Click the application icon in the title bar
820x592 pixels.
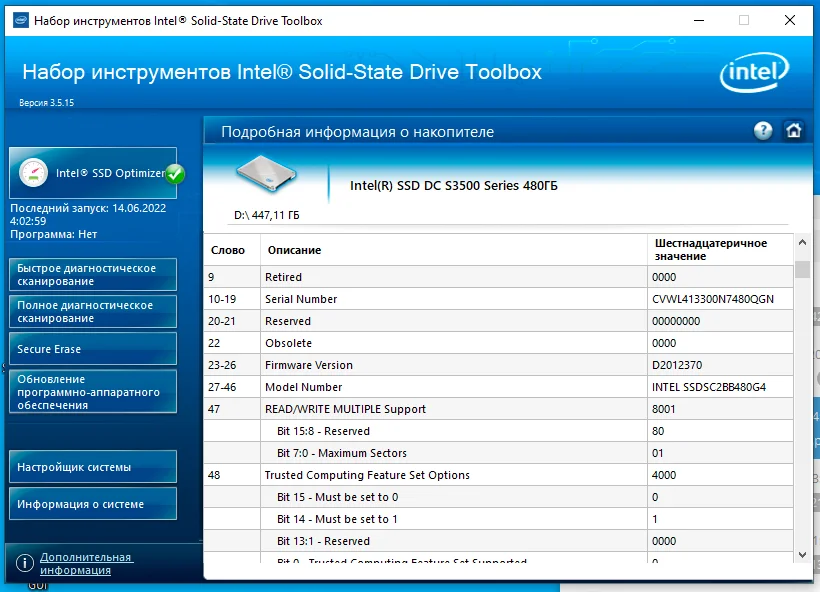(20, 20)
